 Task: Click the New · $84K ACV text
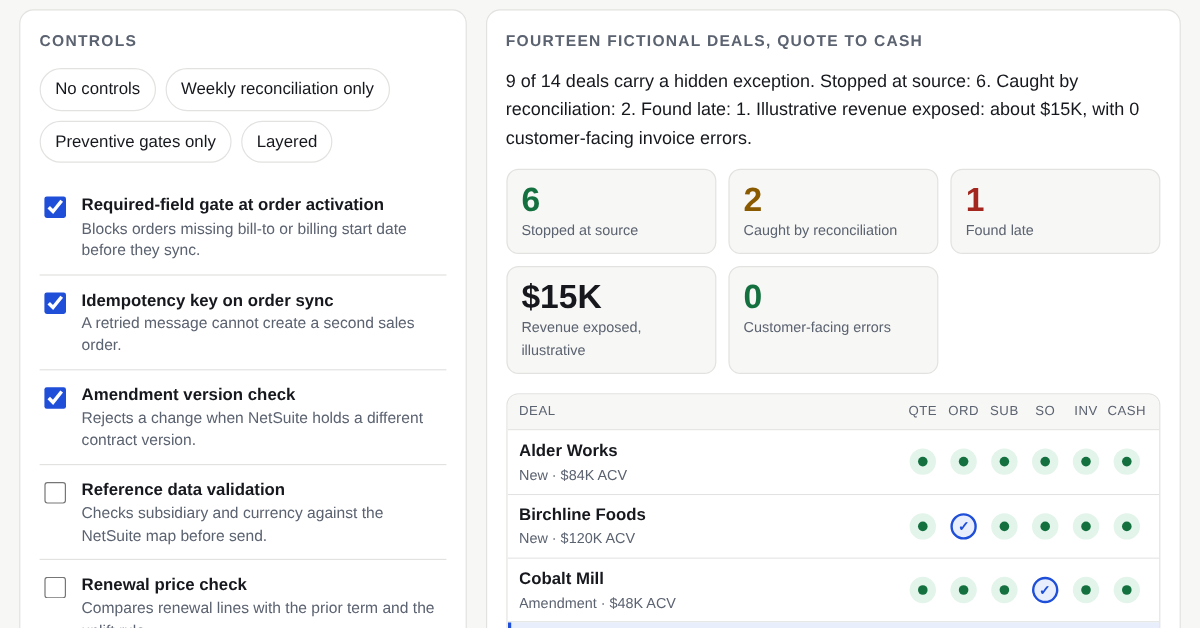(573, 475)
